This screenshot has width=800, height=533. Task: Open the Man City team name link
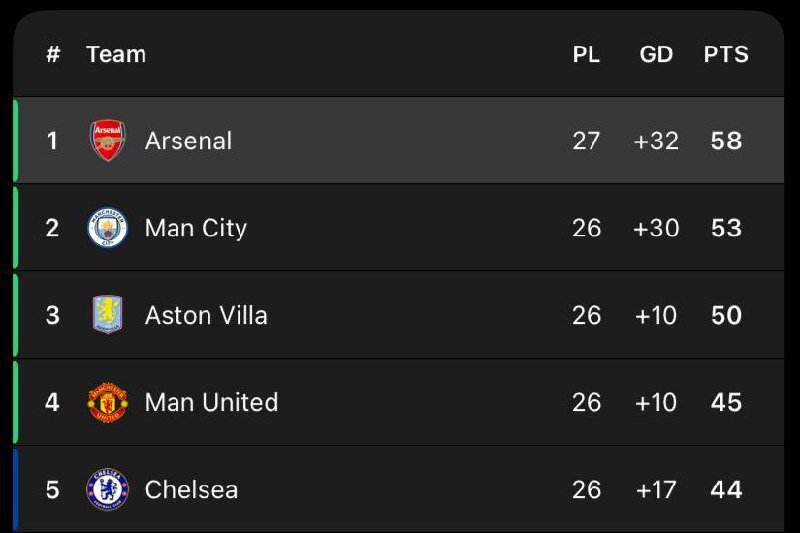tap(195, 228)
